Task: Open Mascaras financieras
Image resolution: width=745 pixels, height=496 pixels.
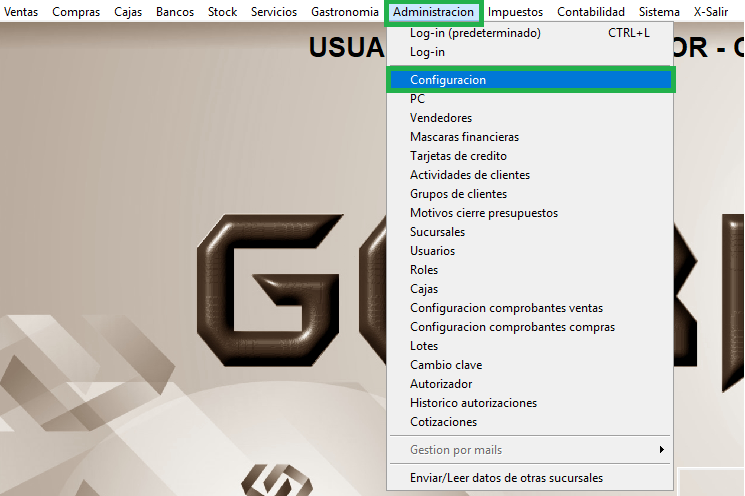Action: (531, 137)
